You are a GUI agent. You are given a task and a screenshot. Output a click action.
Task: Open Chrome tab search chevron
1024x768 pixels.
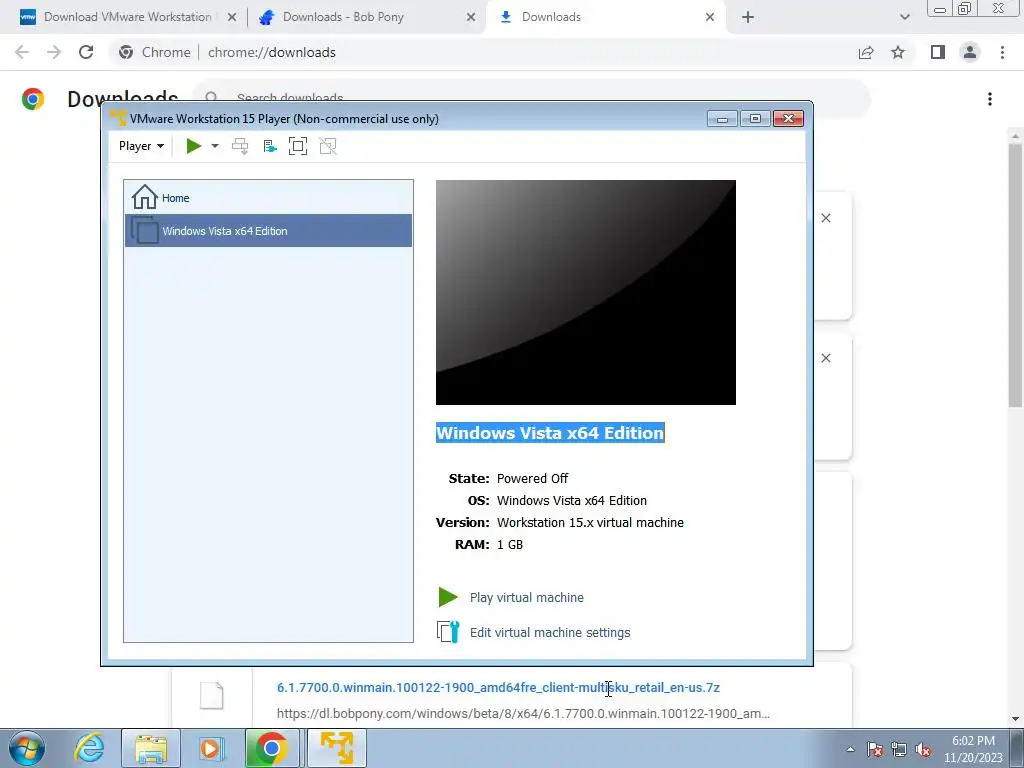[904, 17]
